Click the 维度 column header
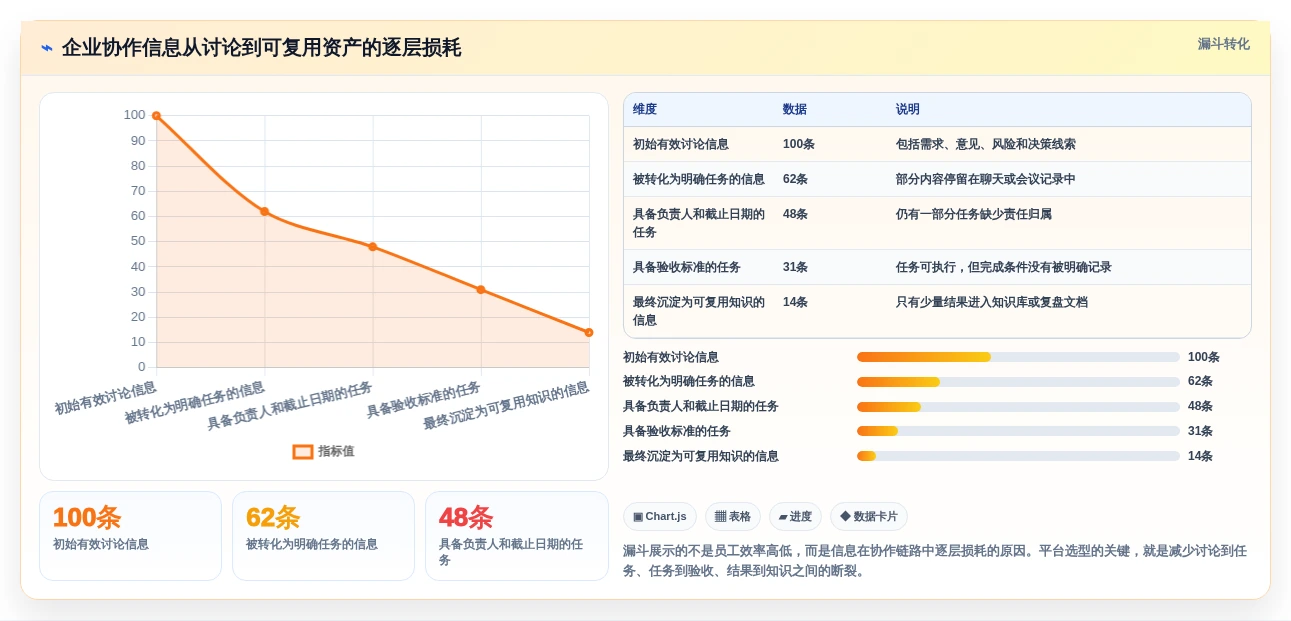The image size is (1291, 621). pos(645,110)
